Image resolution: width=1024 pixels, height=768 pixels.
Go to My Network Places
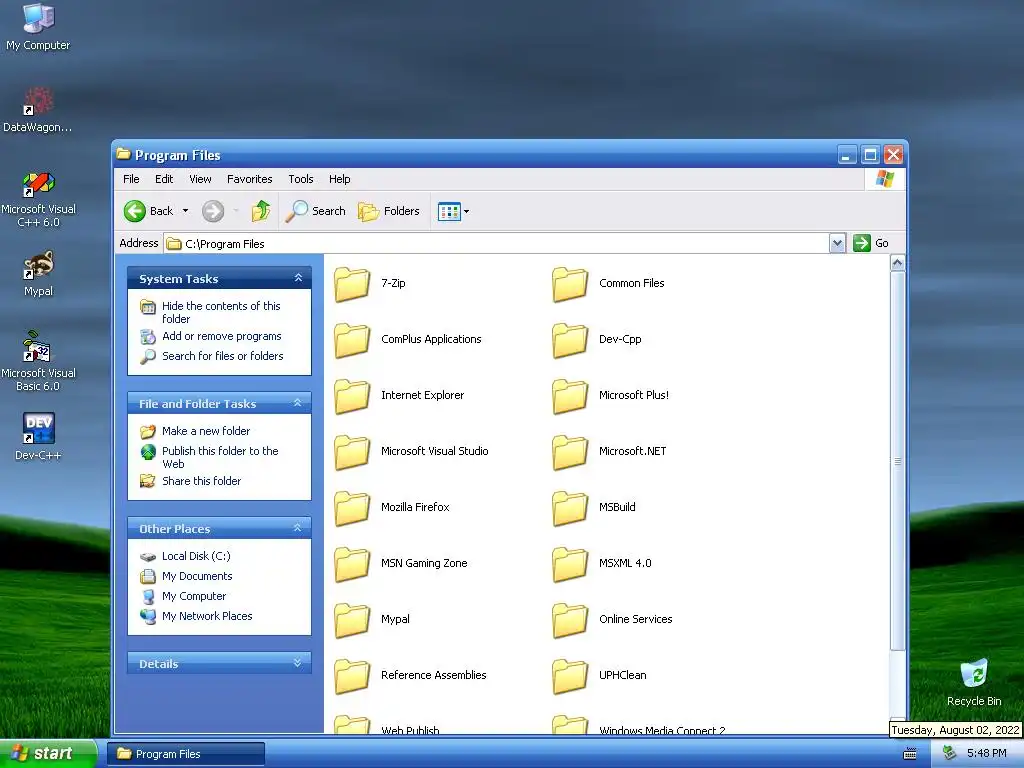click(207, 616)
